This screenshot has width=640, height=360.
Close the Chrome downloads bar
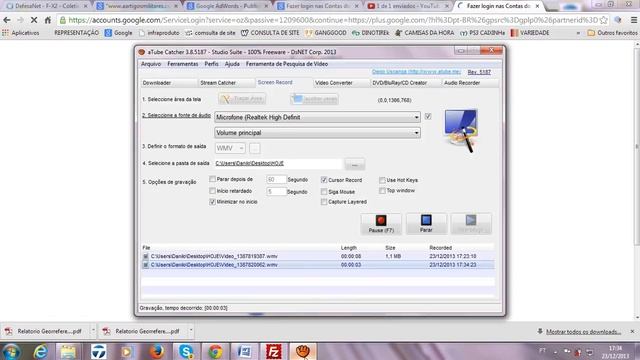[x=632, y=331]
